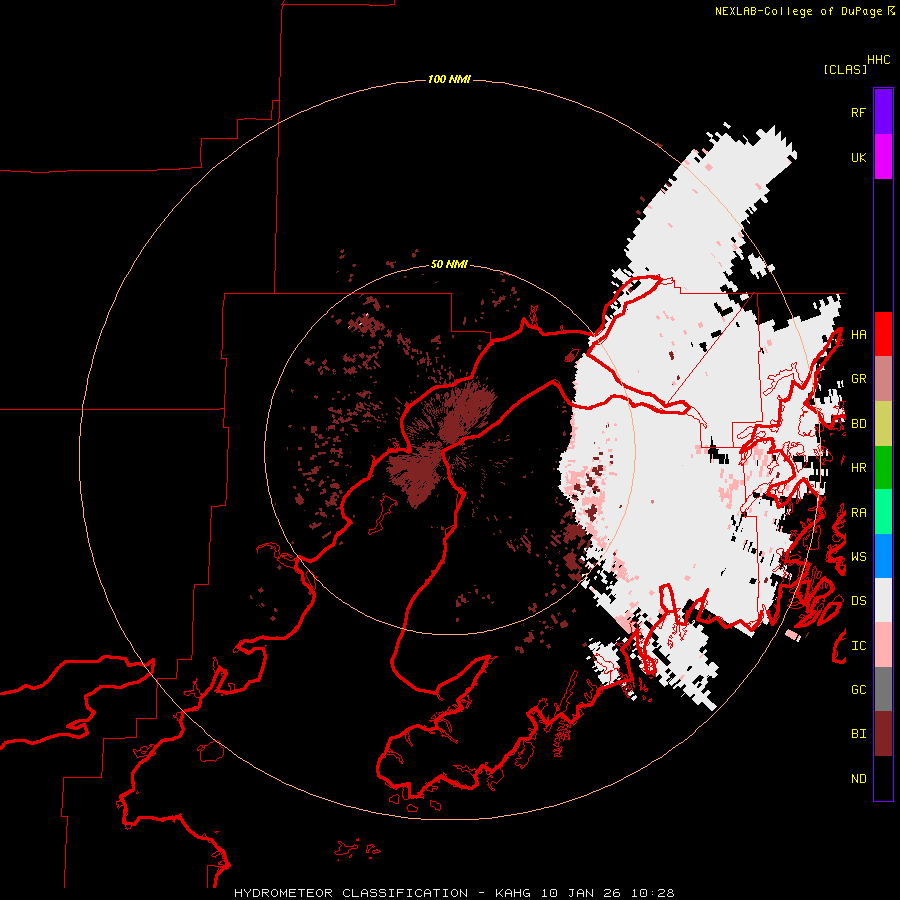Click the HHC product code label
900x900 pixels.
click(879, 60)
